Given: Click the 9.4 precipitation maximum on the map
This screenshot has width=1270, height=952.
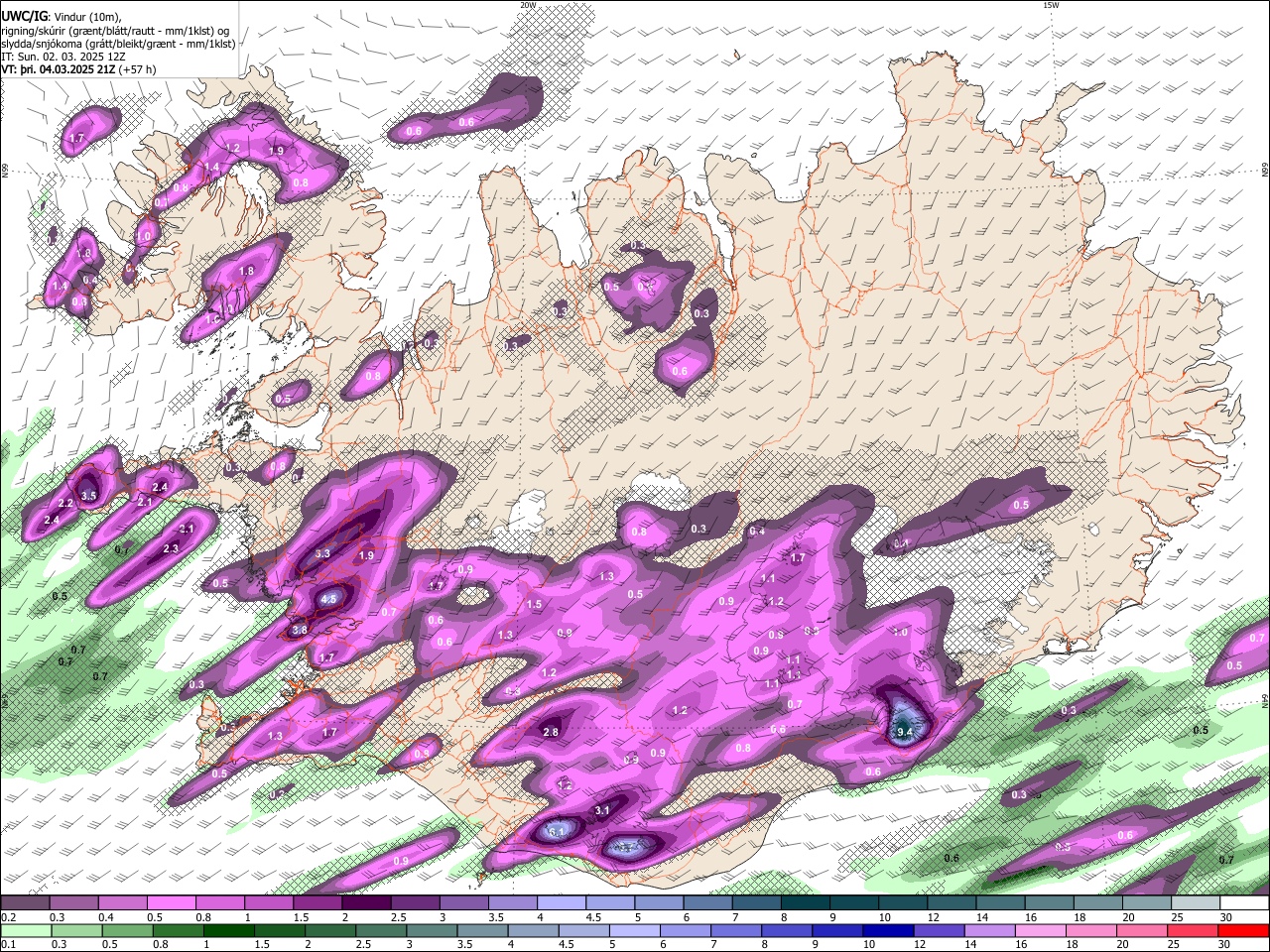Looking at the screenshot, I should point(904,732).
